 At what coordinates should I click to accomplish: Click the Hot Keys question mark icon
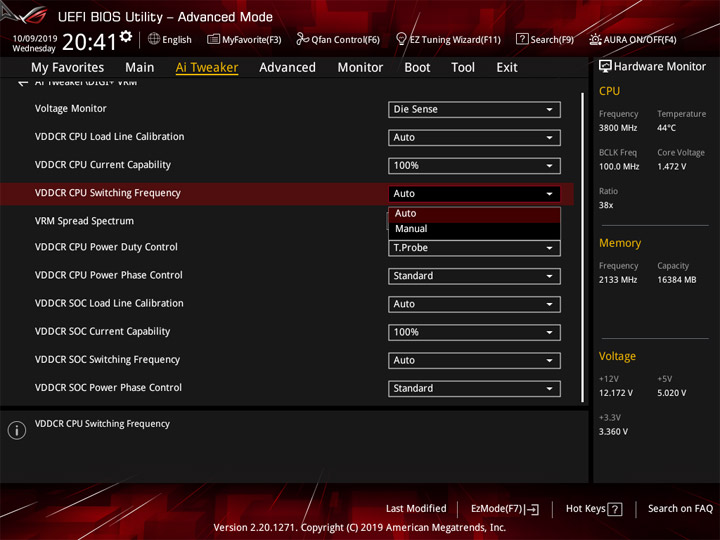(x=615, y=509)
